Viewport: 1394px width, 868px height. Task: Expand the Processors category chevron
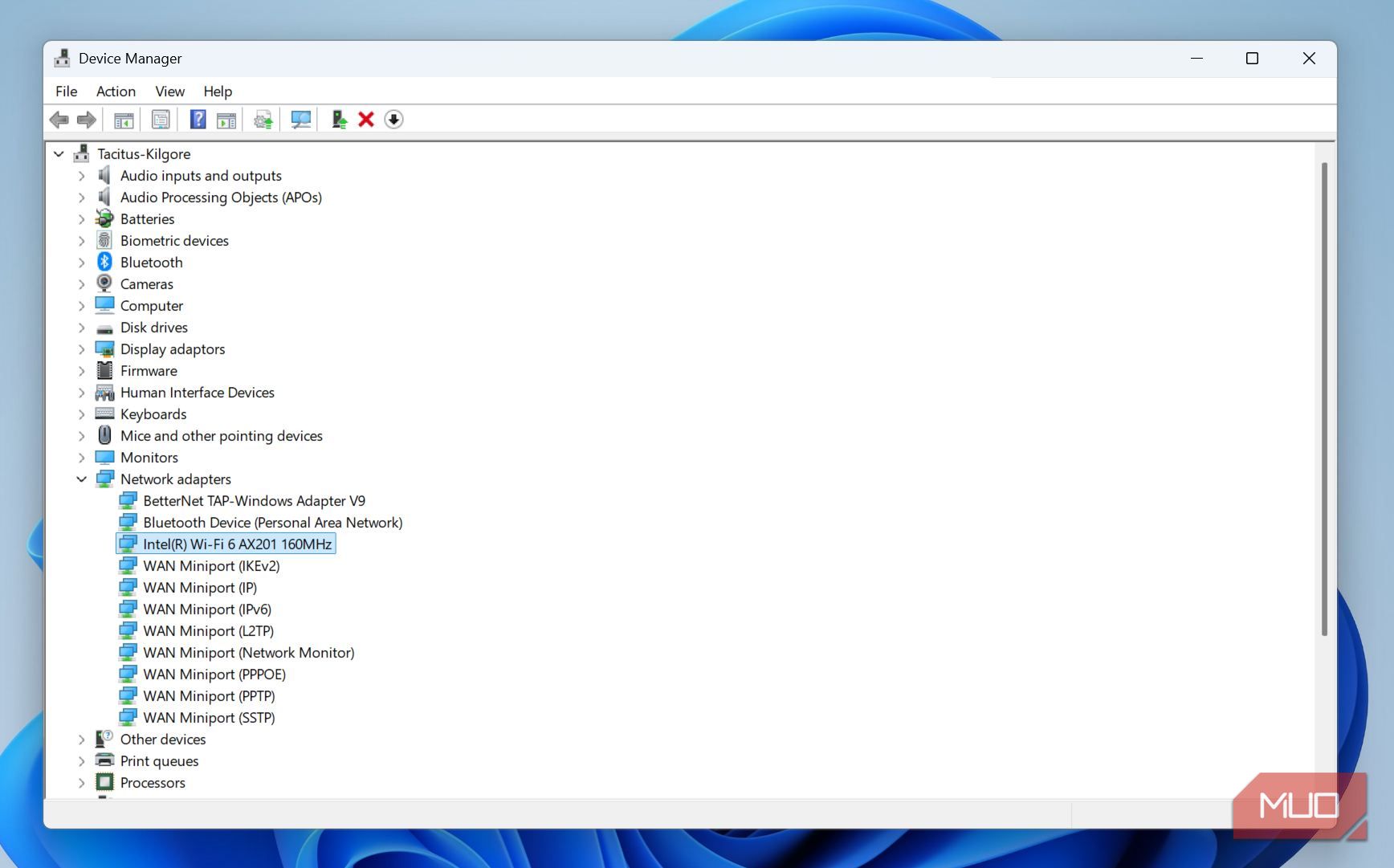coord(81,782)
